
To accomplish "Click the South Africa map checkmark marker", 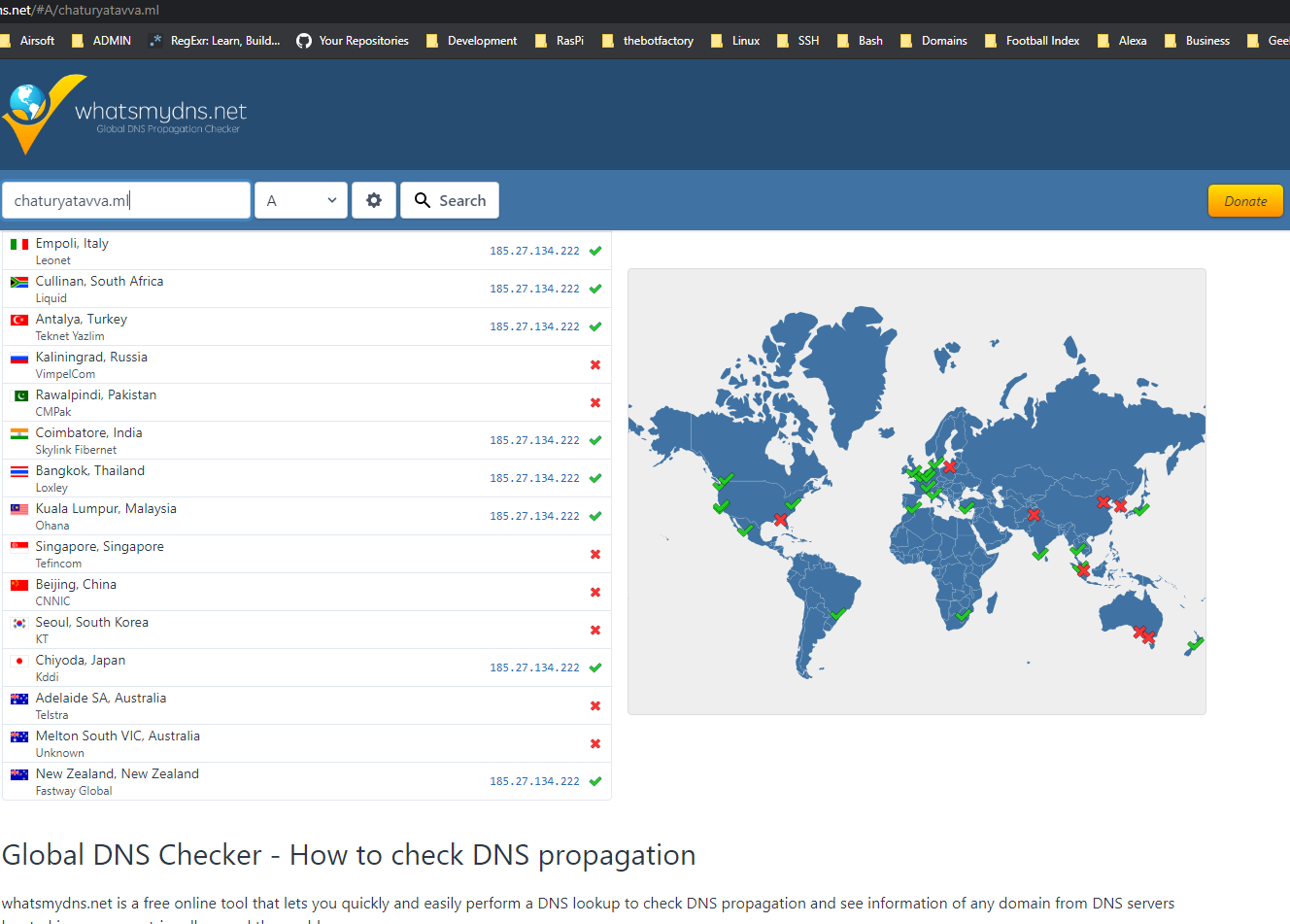I will (963, 614).
